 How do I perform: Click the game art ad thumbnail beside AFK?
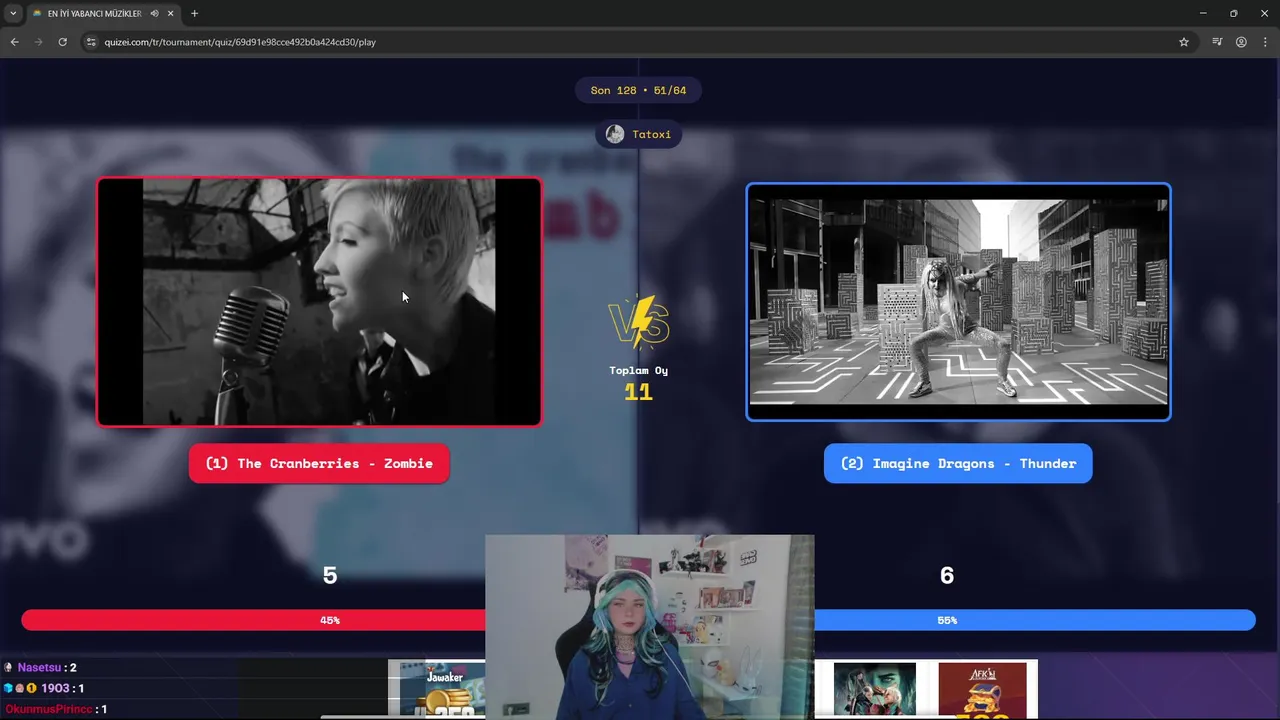pos(874,690)
